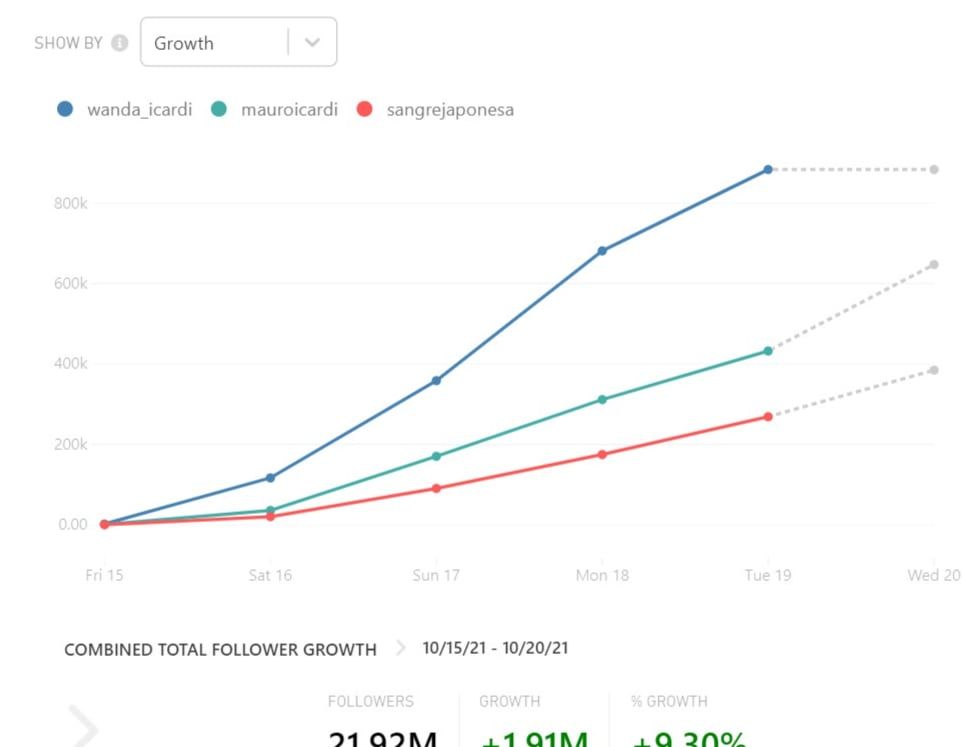Click the teal mauroicardi legend dot
Image resolution: width=963 pixels, height=747 pixels.
[x=220, y=110]
